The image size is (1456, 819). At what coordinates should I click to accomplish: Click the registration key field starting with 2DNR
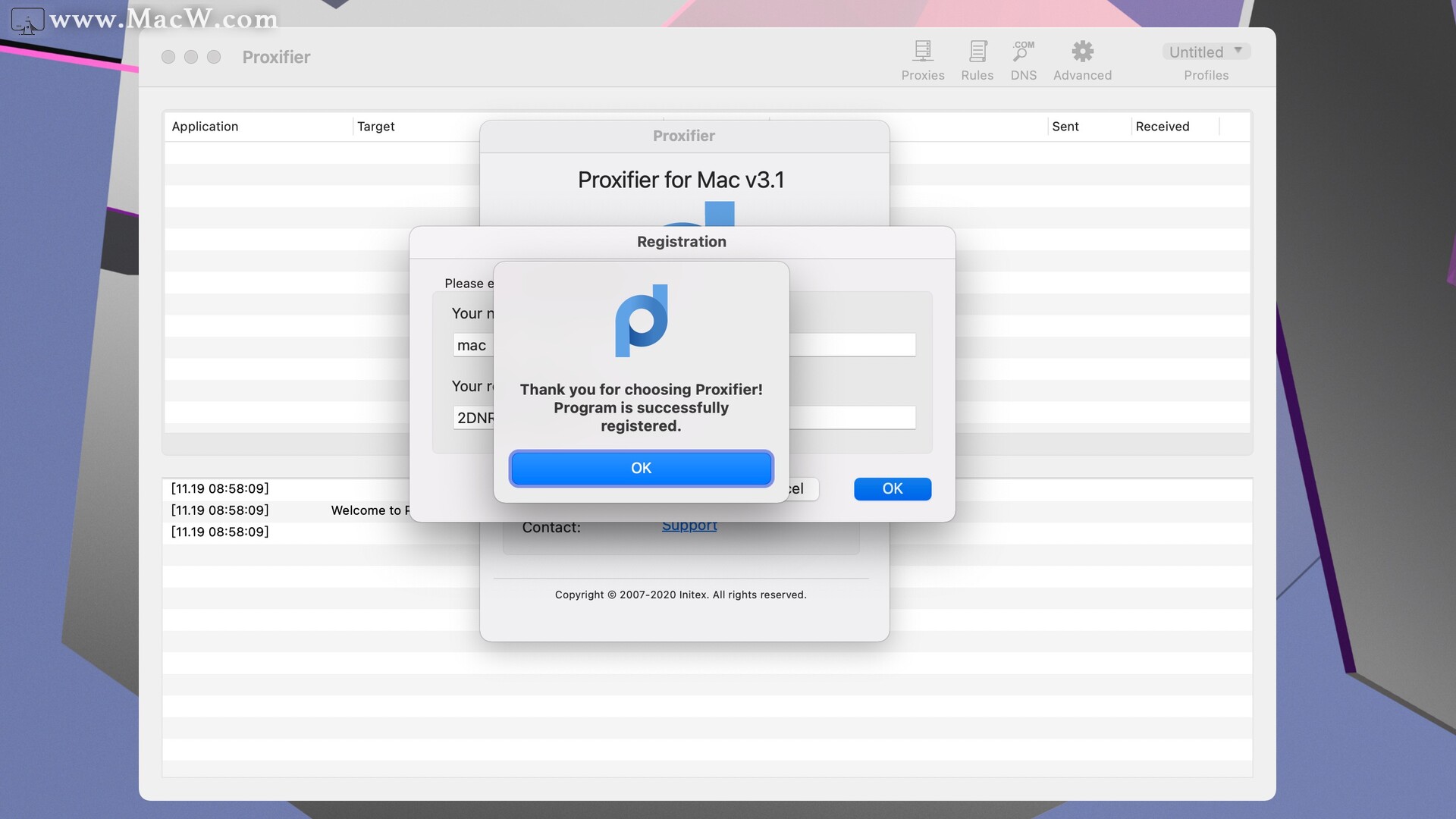click(x=475, y=418)
